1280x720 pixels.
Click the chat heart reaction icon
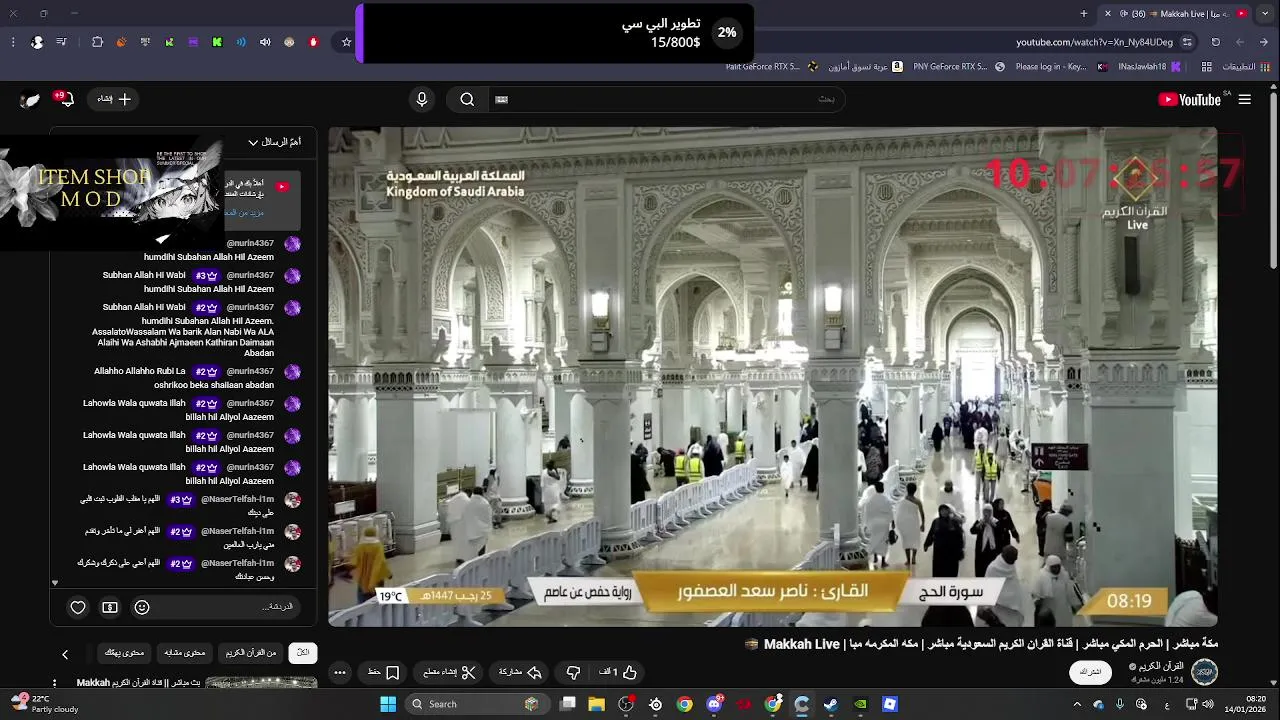78,607
